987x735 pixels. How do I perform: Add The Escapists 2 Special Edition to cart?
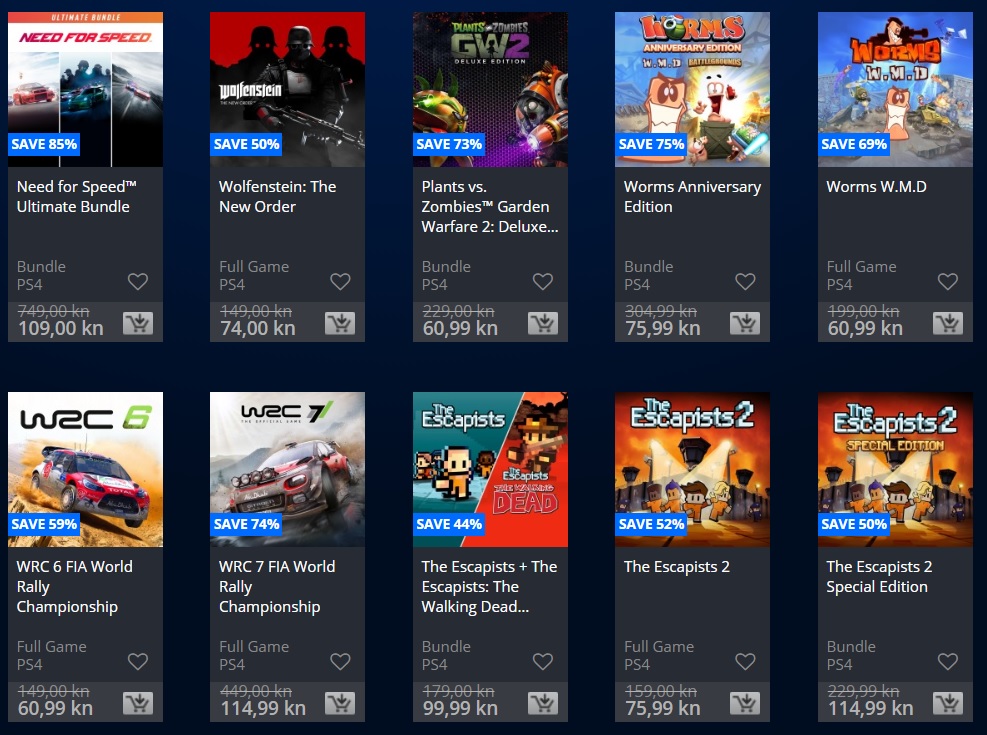coord(948,704)
